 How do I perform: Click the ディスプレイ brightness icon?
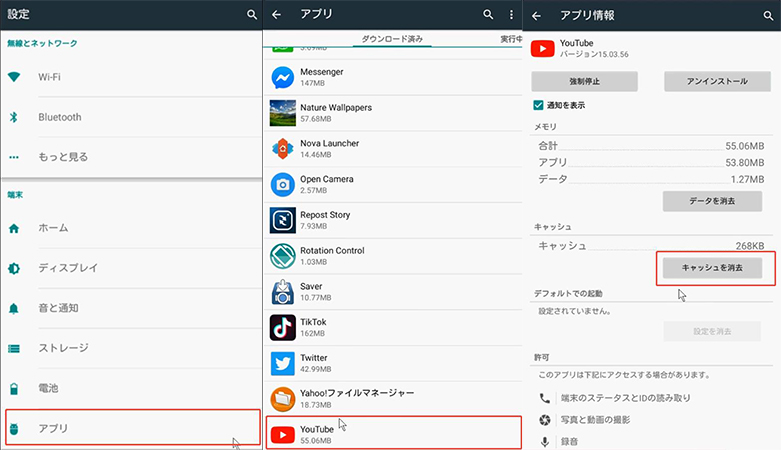pos(14,268)
